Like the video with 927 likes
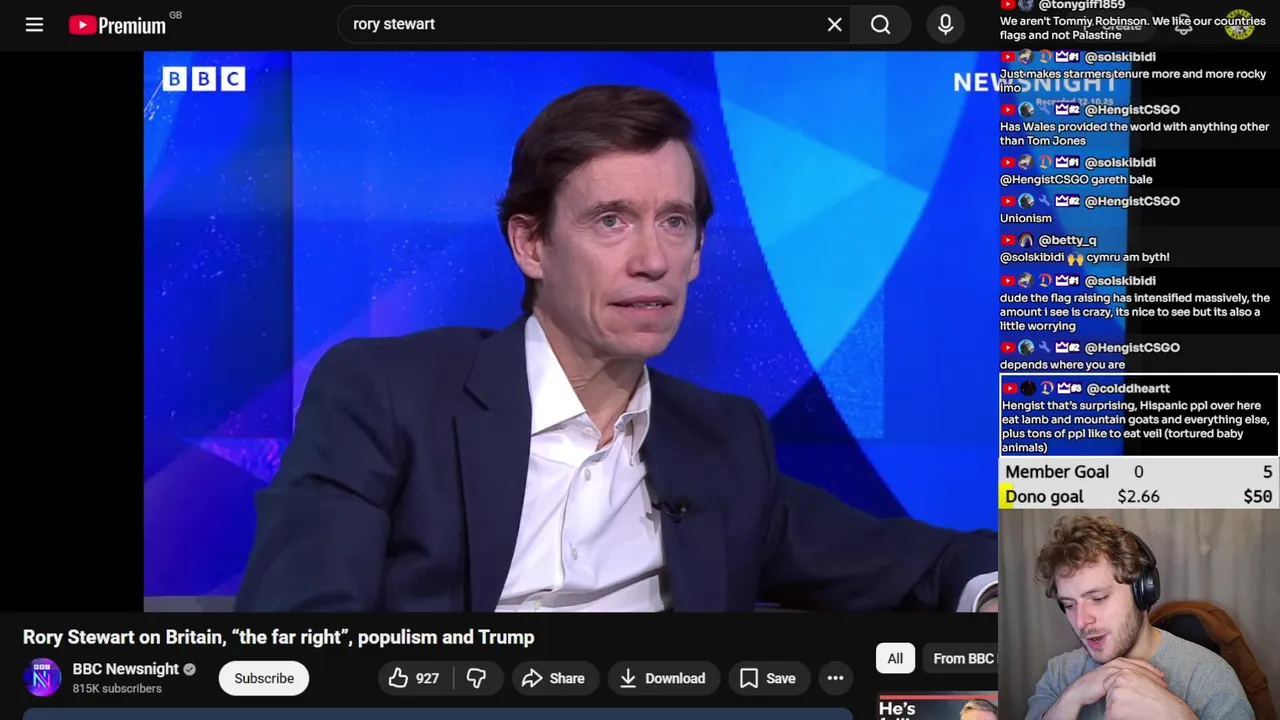Screen dimensions: 1280x720 pyautogui.click(x=415, y=678)
